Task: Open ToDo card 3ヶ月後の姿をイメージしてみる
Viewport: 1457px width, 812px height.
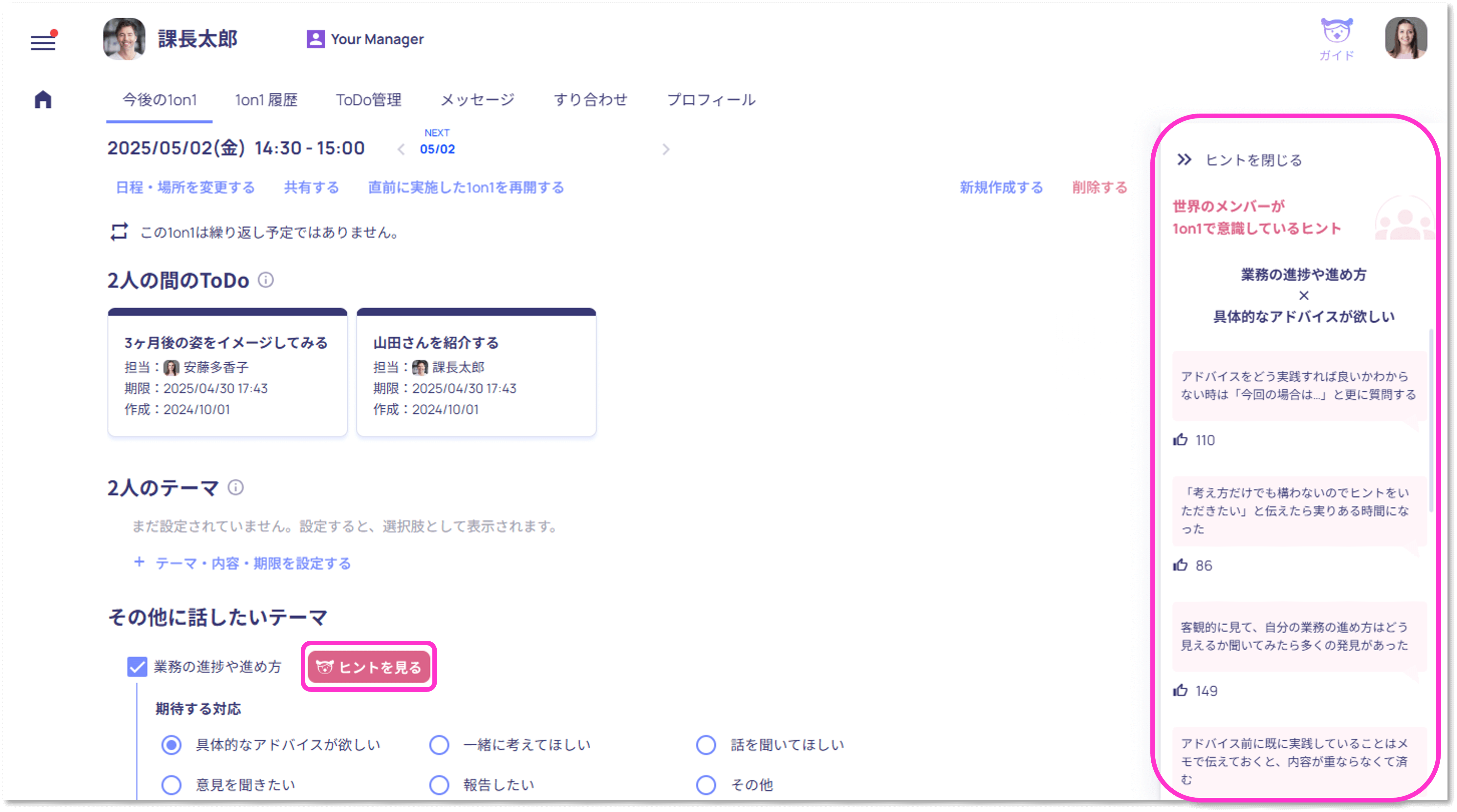Action: 228,372
